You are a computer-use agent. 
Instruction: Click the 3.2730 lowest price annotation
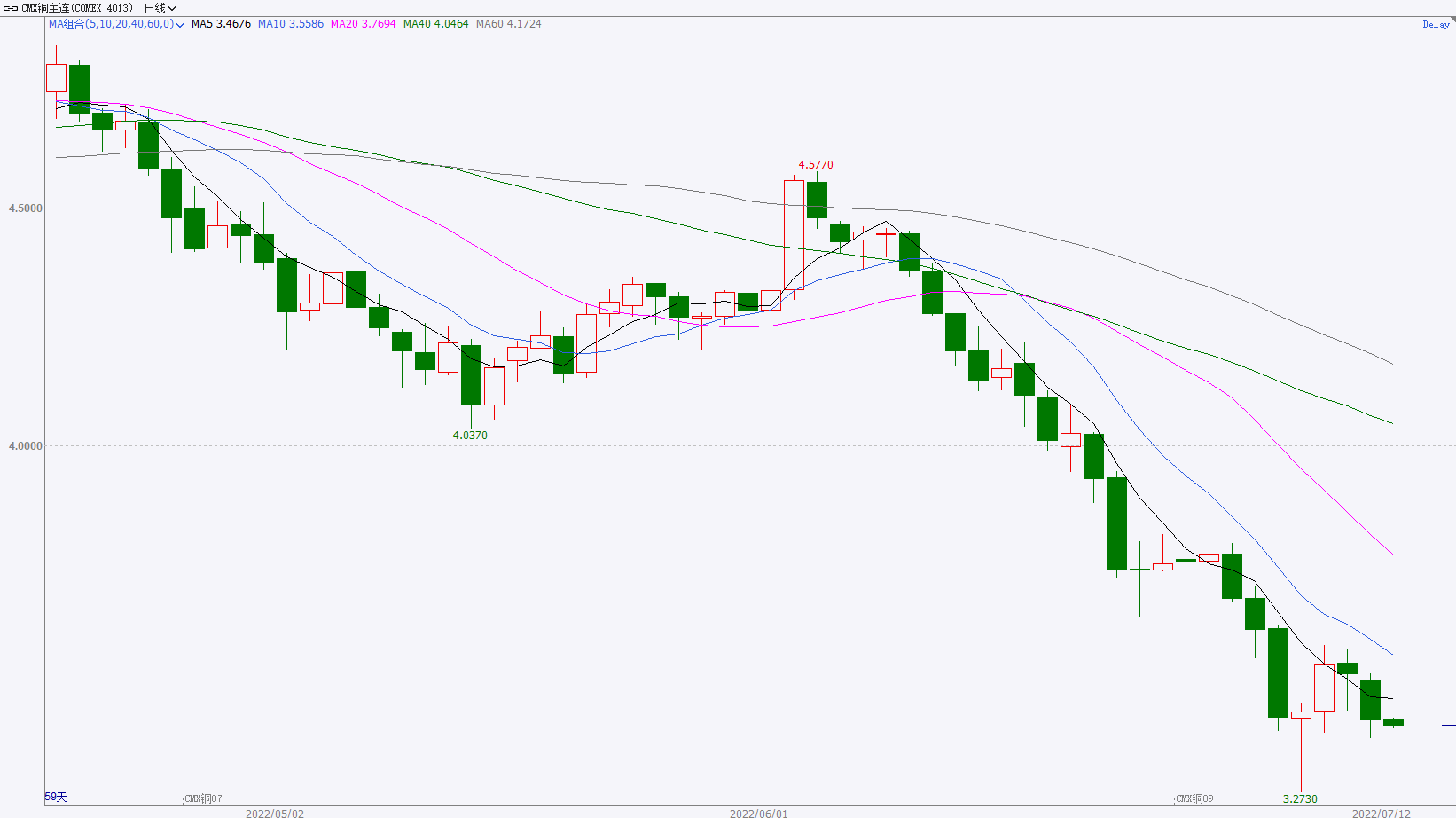pos(1300,799)
